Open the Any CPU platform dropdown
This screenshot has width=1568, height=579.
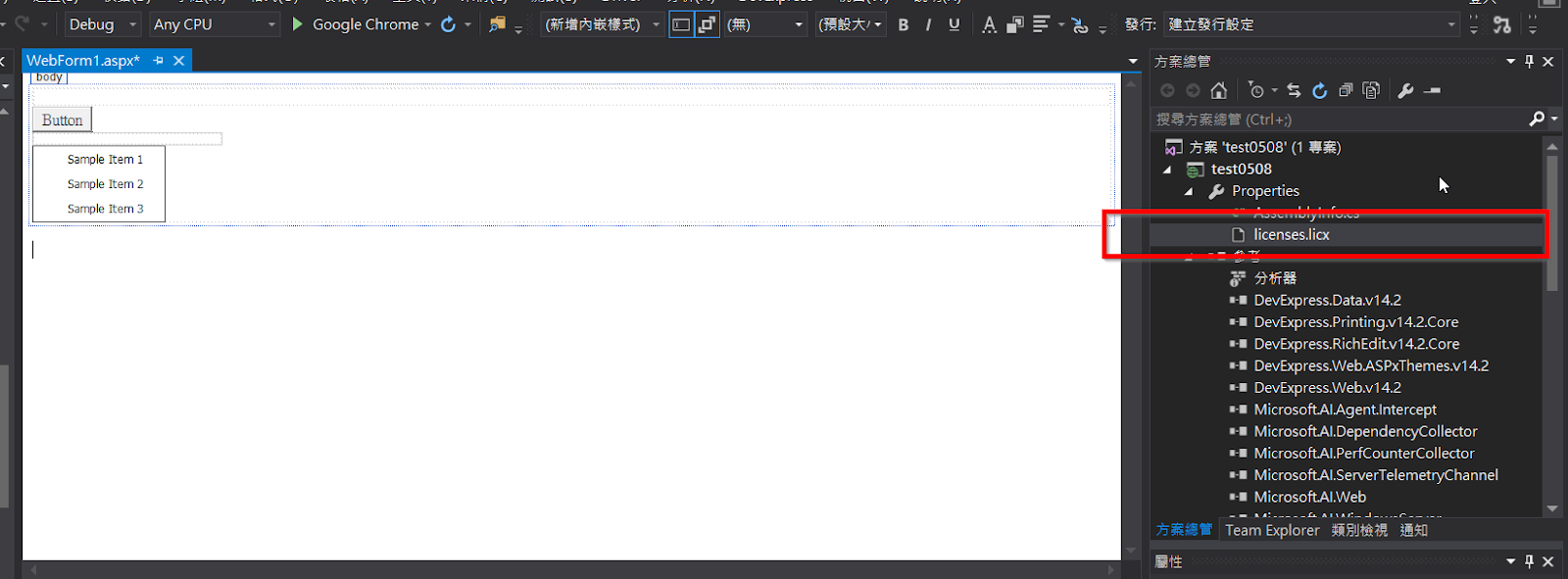[215, 24]
